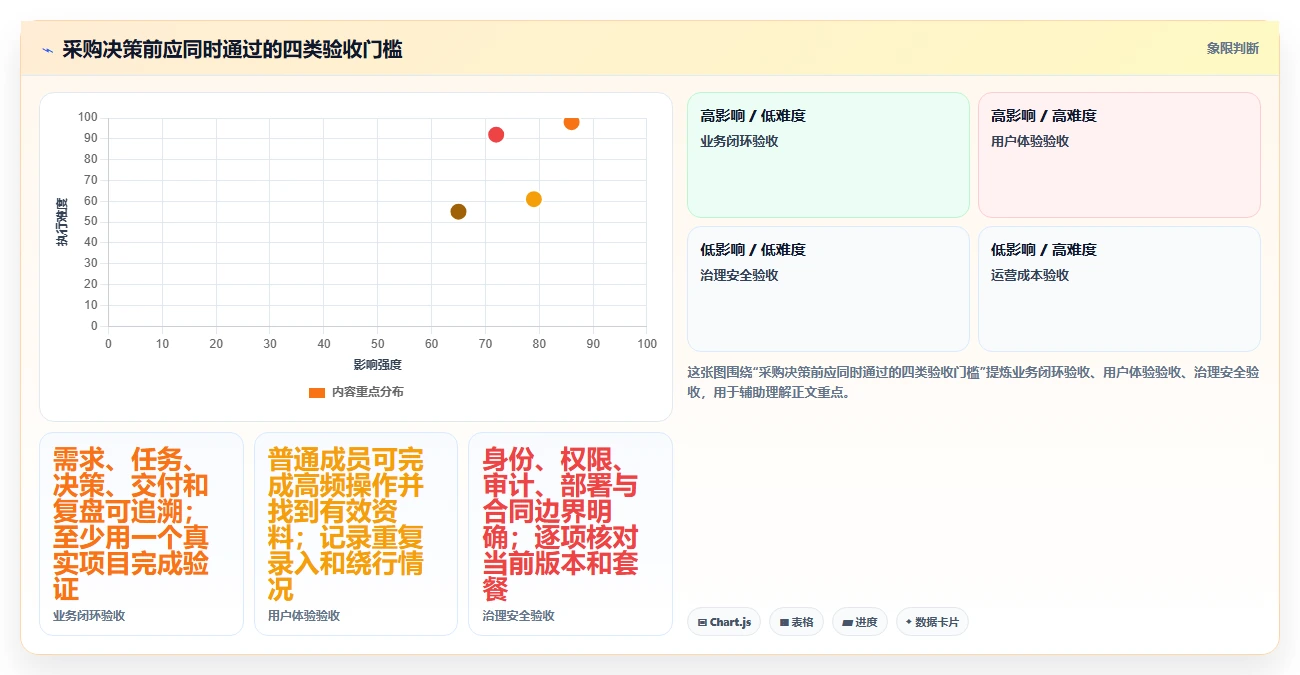Click the sparkle icon in the 数据卡片 chip

coord(909,622)
